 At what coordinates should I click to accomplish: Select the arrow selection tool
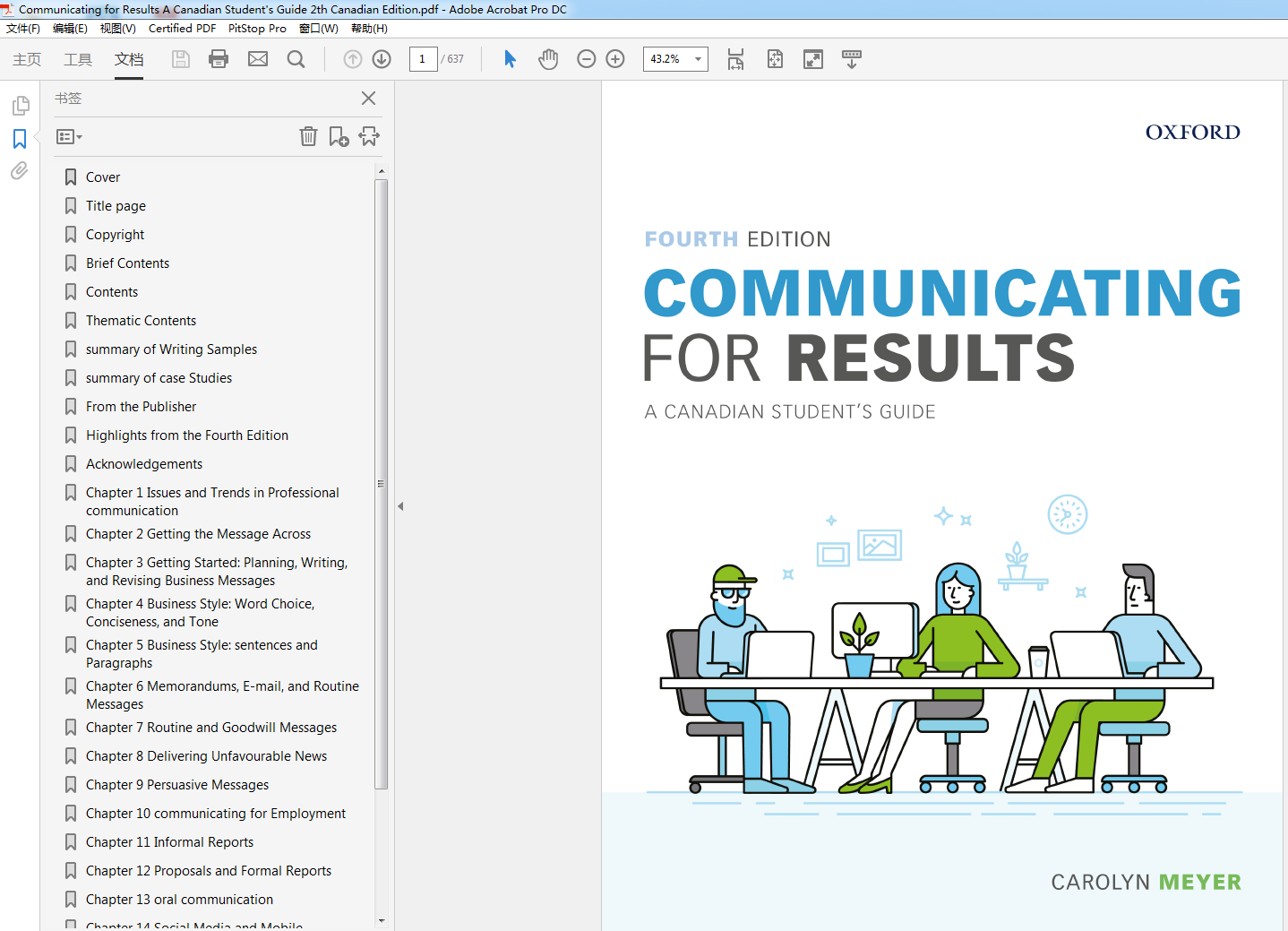[x=510, y=59]
